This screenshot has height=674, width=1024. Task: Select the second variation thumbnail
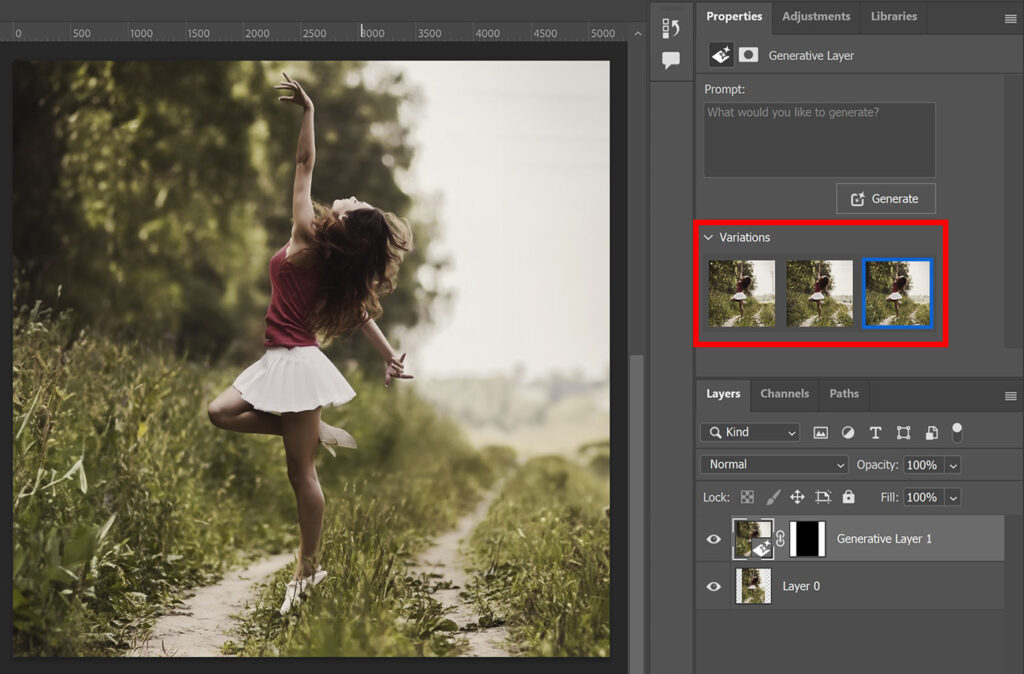820,293
